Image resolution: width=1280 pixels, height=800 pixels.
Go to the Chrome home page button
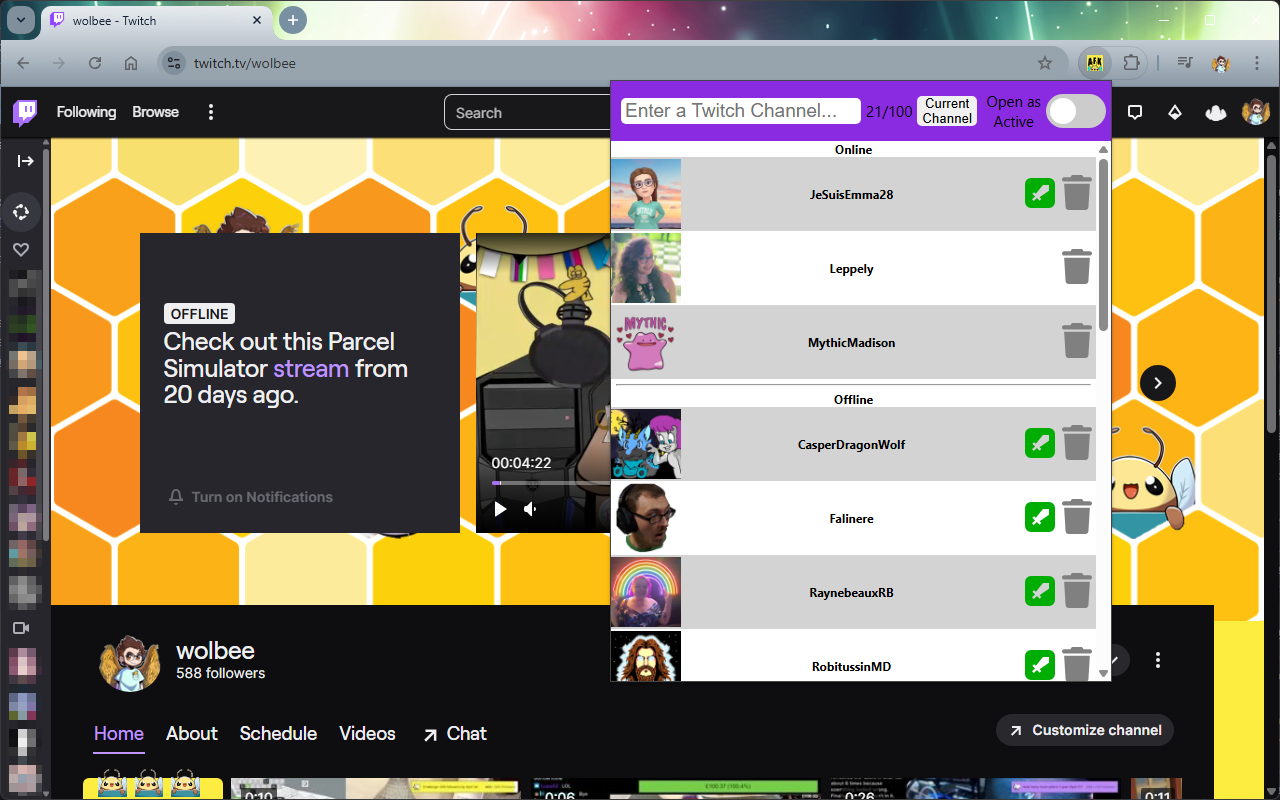131,63
